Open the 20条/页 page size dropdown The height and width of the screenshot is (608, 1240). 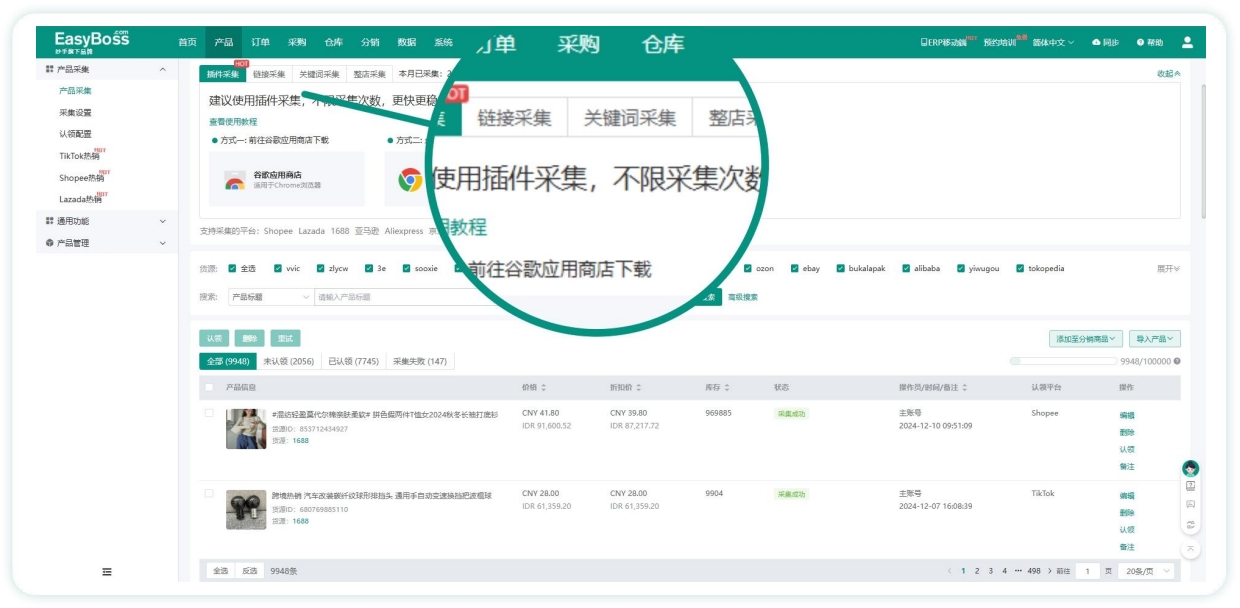tap(1146, 571)
